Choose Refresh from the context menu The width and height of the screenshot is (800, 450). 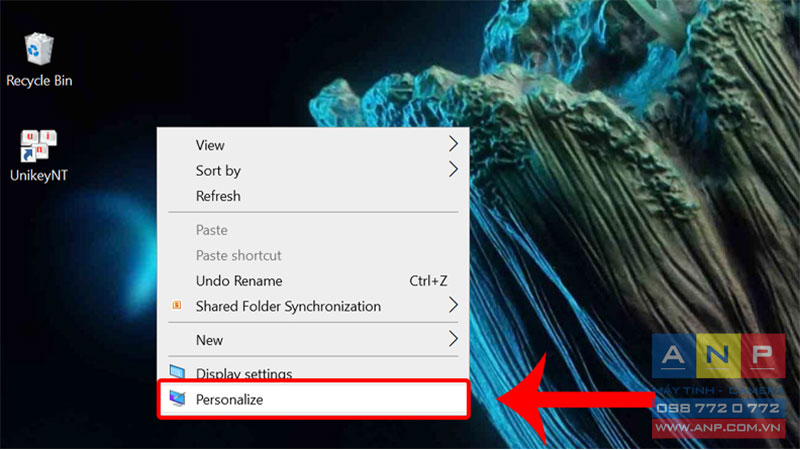[x=313, y=196]
